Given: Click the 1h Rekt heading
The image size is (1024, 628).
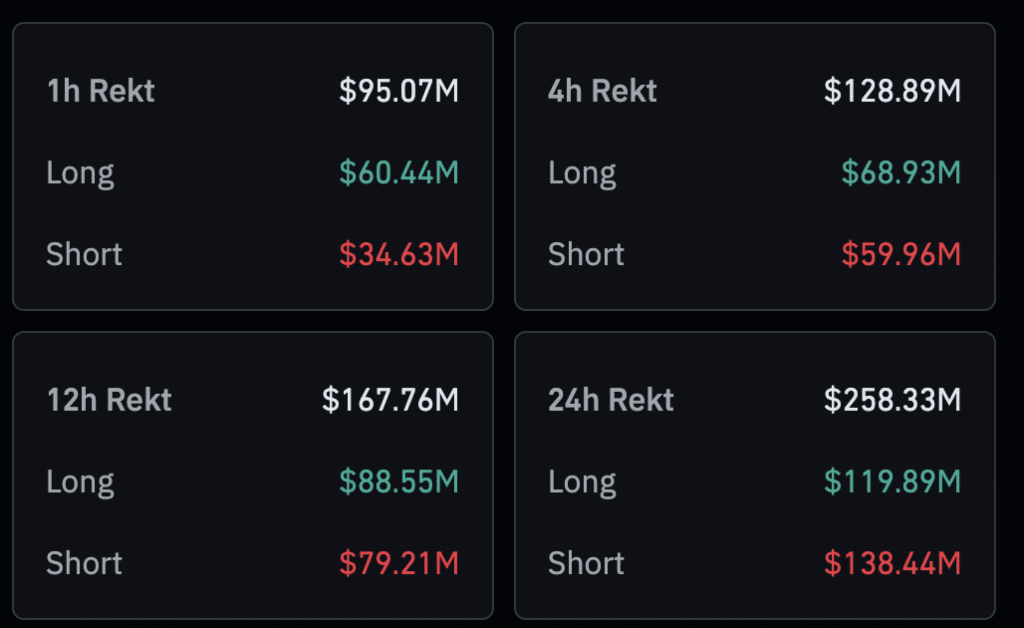Looking at the screenshot, I should 100,91.
